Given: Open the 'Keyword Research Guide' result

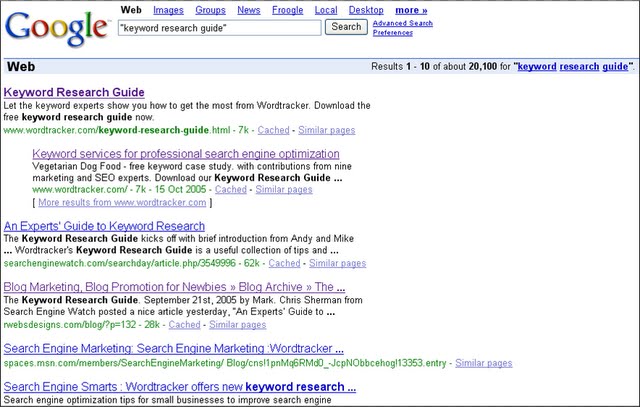Looking at the screenshot, I should pos(74,92).
